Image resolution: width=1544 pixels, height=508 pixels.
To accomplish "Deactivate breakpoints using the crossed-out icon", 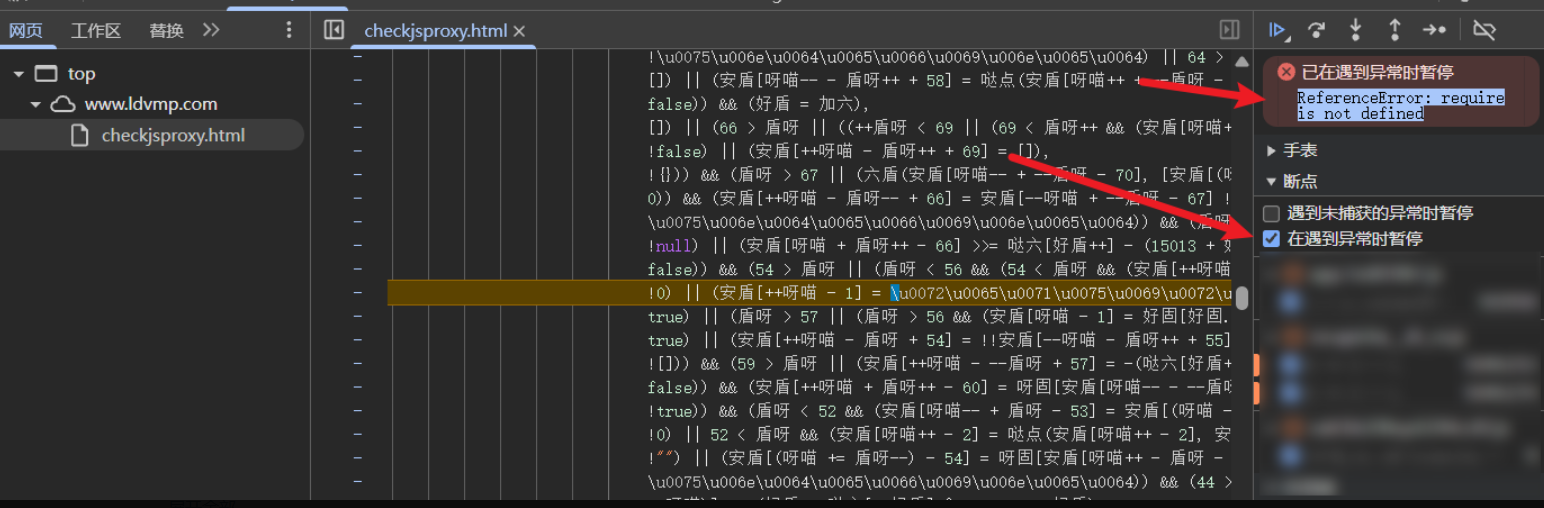I will click(1484, 30).
